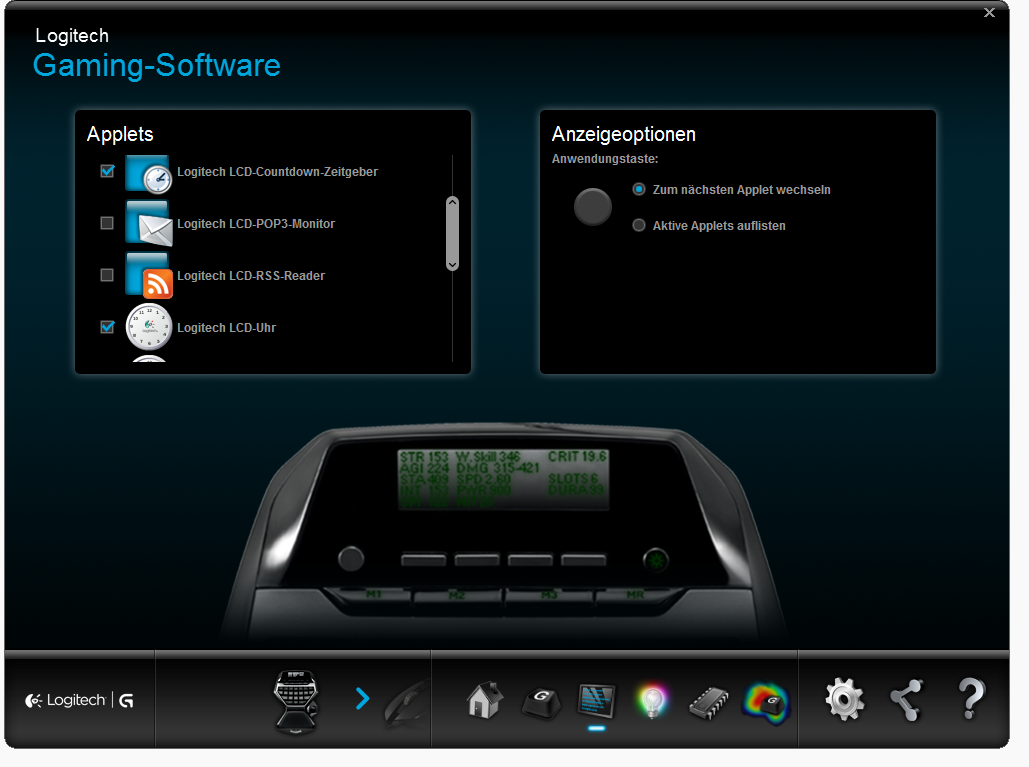Click the Logitech LCD-POP3-Monitor label

(256, 224)
